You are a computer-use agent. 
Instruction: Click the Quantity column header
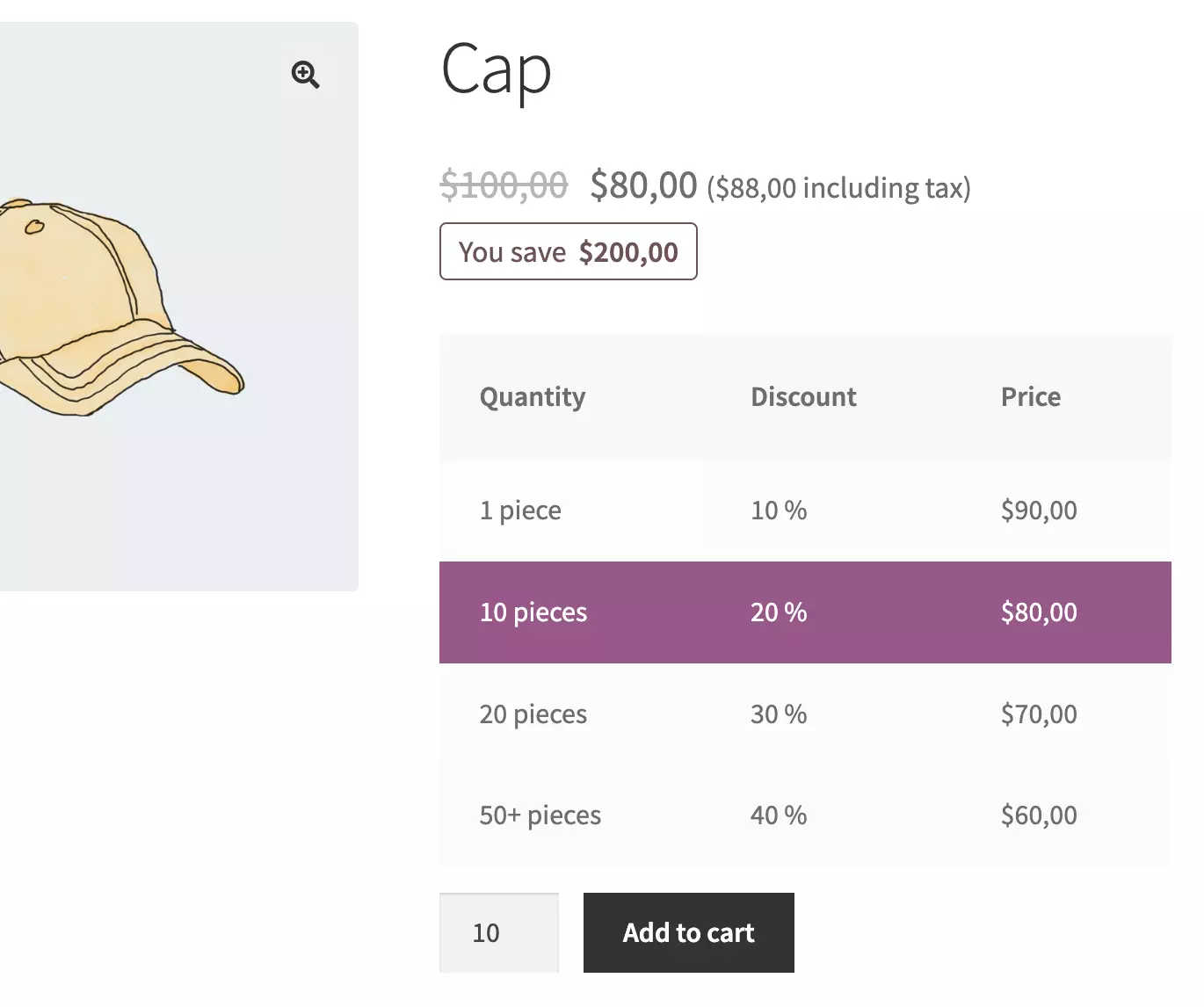(x=533, y=397)
